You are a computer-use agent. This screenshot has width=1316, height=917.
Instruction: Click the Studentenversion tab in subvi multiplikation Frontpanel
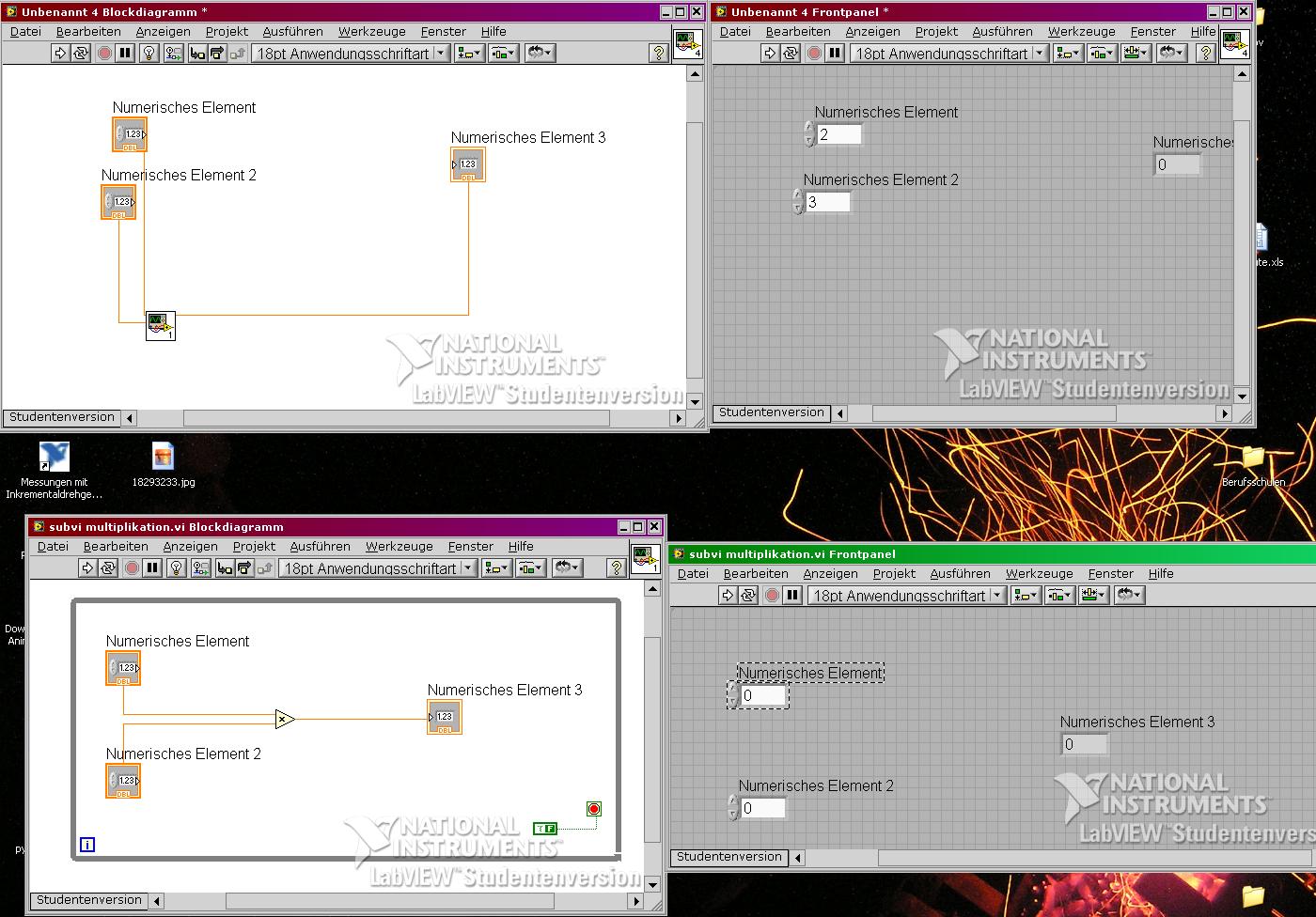729,857
